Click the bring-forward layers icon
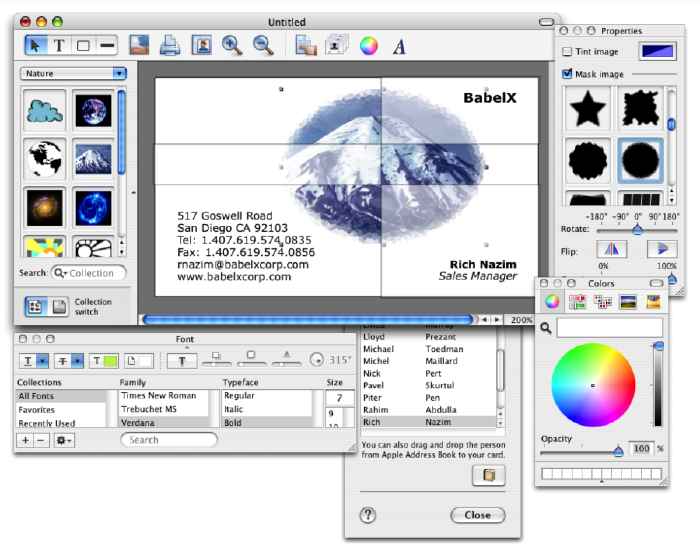This screenshot has width=700, height=551. pos(306,45)
